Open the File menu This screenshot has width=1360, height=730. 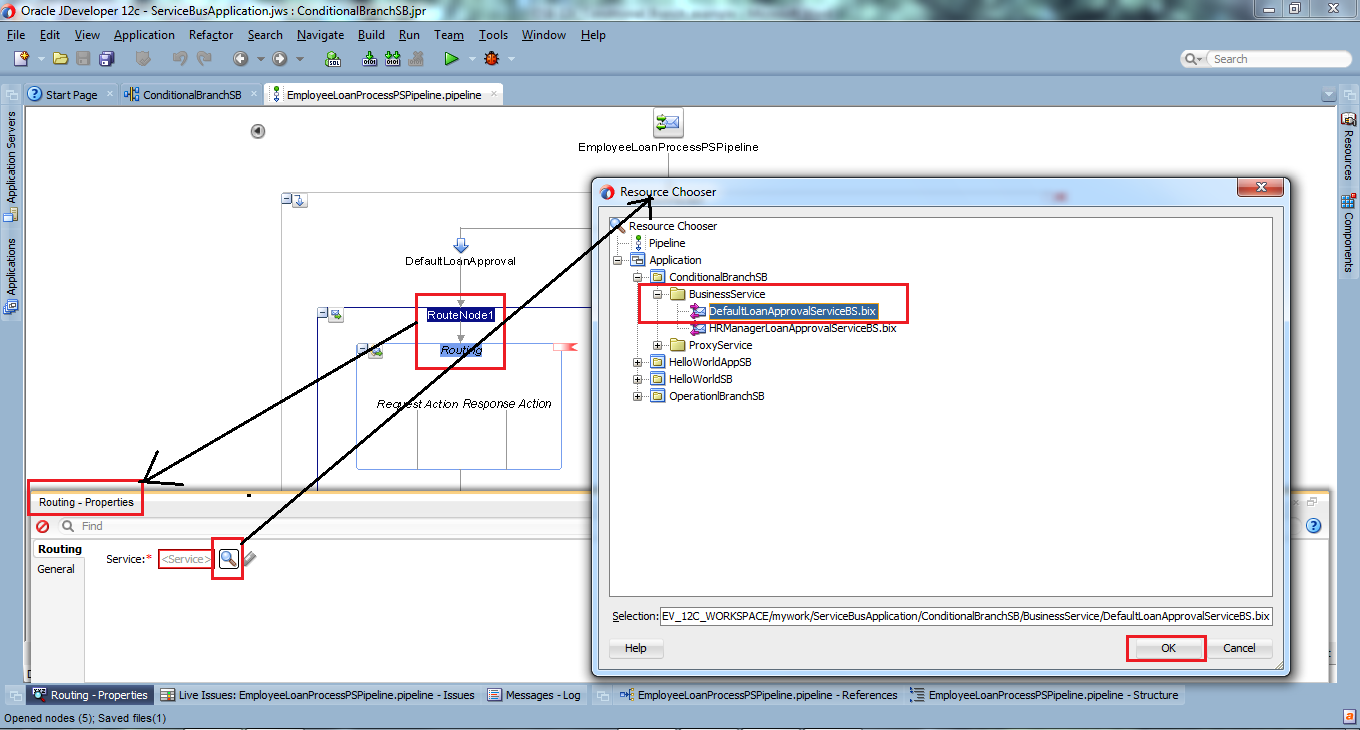(x=16, y=35)
